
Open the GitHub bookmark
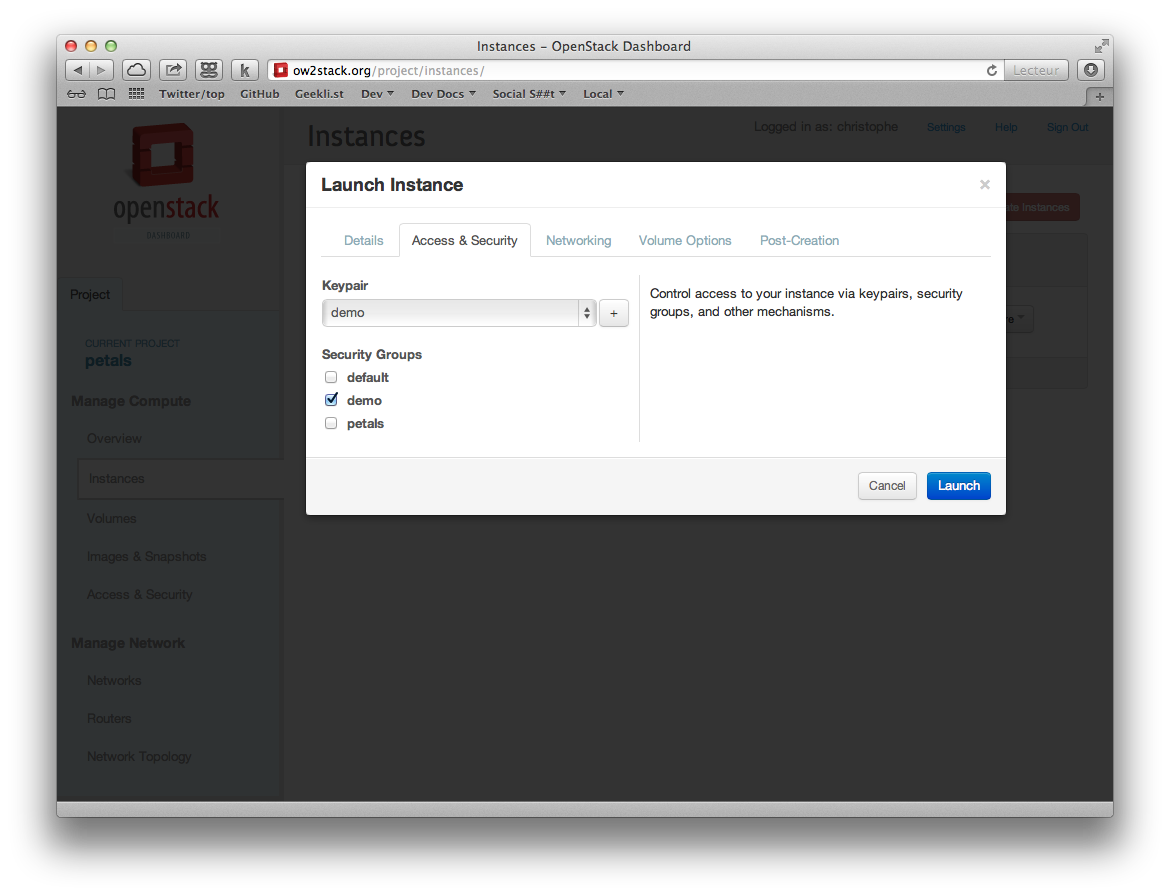pos(260,94)
